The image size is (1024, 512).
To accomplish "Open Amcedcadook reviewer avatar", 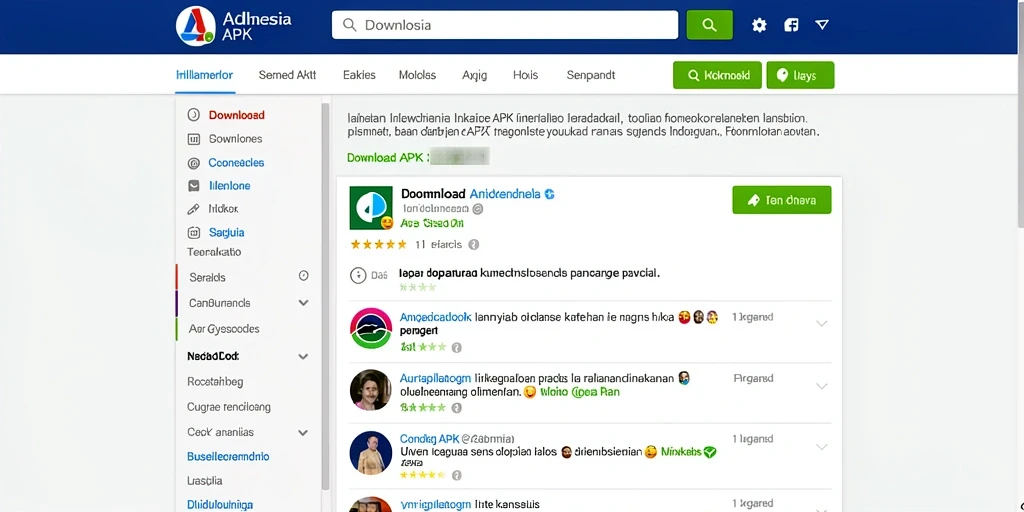I will click(371, 328).
